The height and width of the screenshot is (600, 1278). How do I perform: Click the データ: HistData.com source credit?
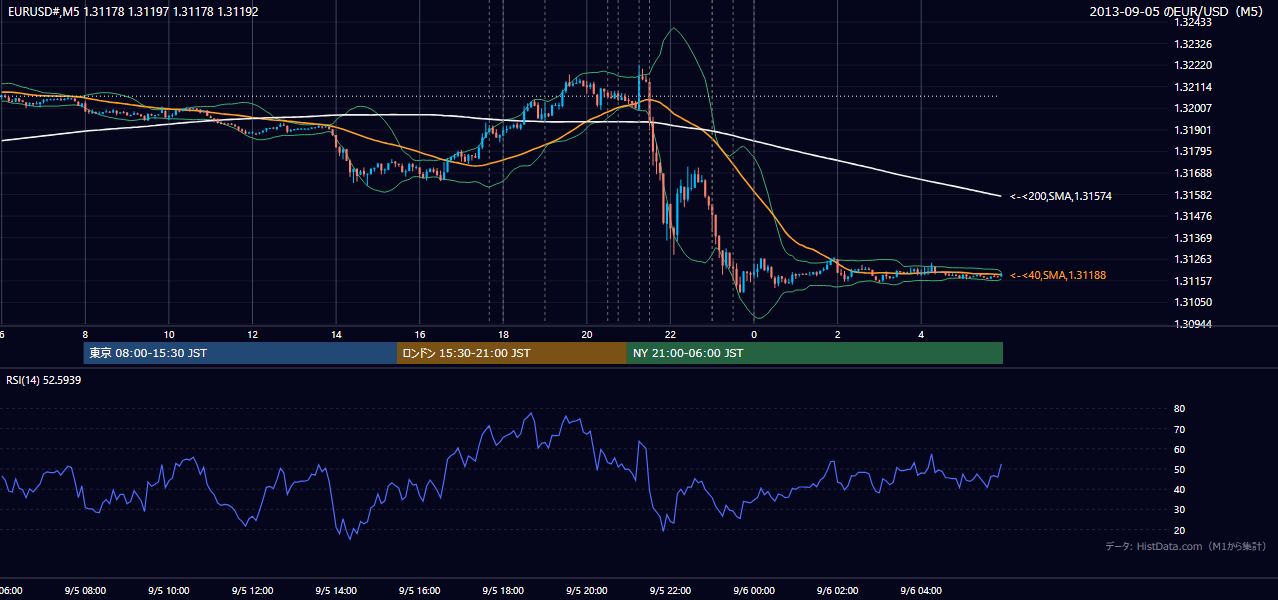point(1186,547)
